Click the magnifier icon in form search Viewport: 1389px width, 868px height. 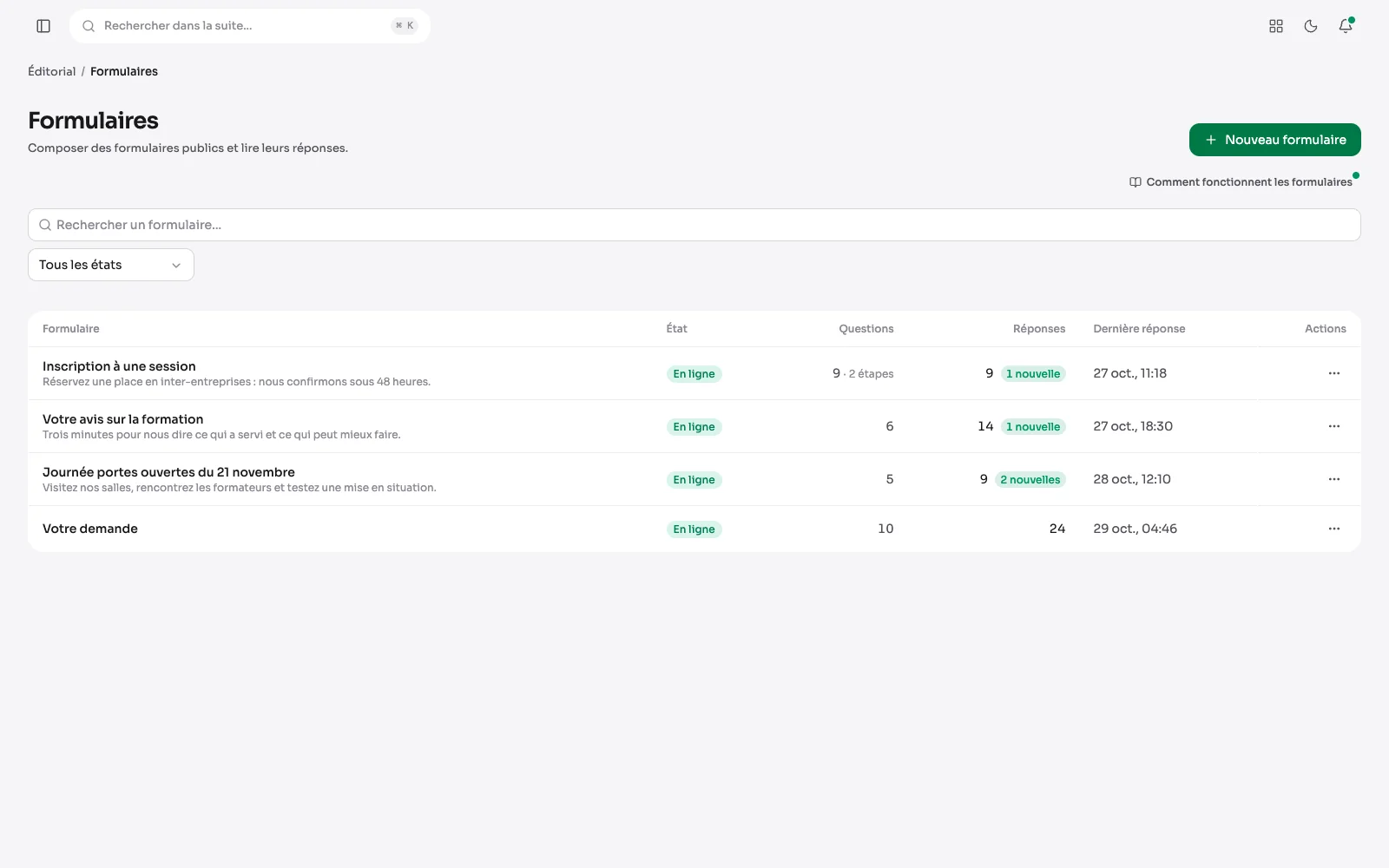pos(45,225)
